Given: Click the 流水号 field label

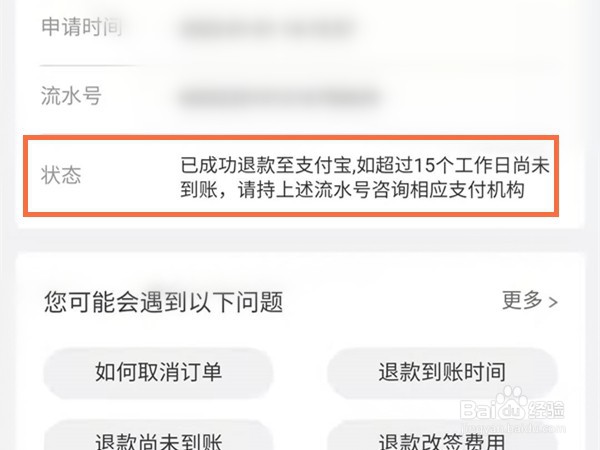Looking at the screenshot, I should (71, 96).
